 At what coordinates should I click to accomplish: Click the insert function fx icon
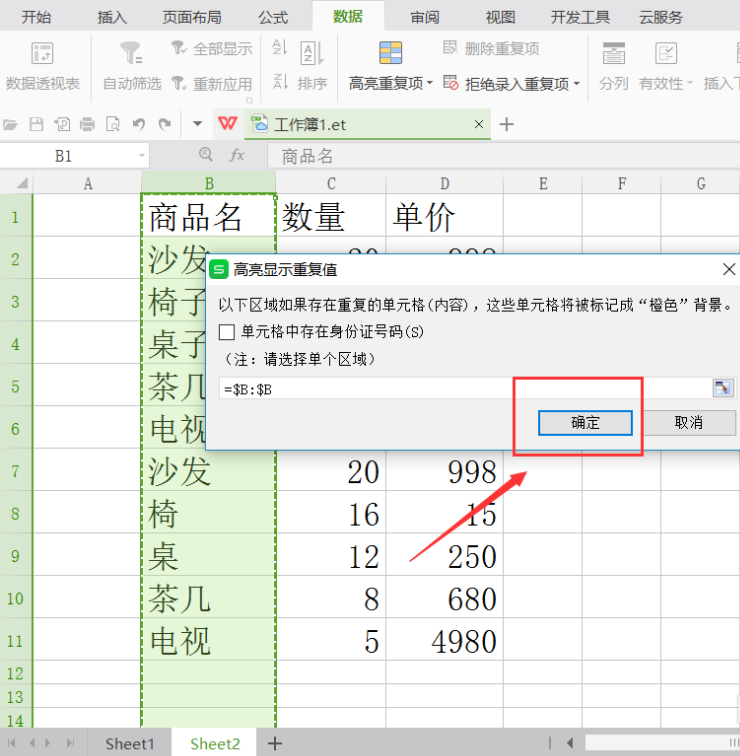point(237,155)
